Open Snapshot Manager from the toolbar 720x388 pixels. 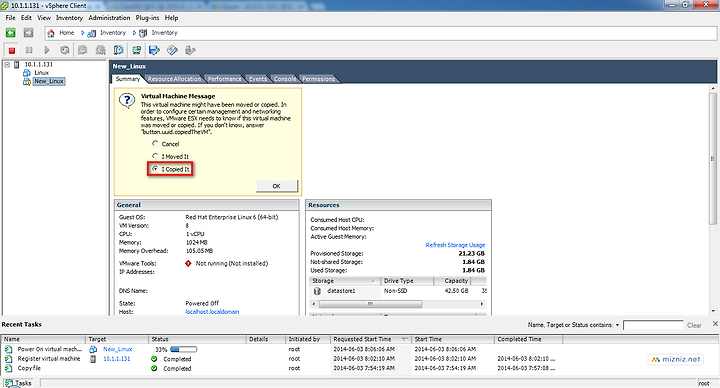[118, 50]
